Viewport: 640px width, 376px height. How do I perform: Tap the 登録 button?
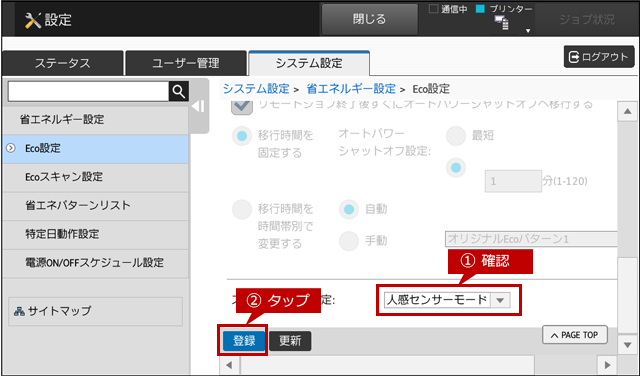point(244,341)
